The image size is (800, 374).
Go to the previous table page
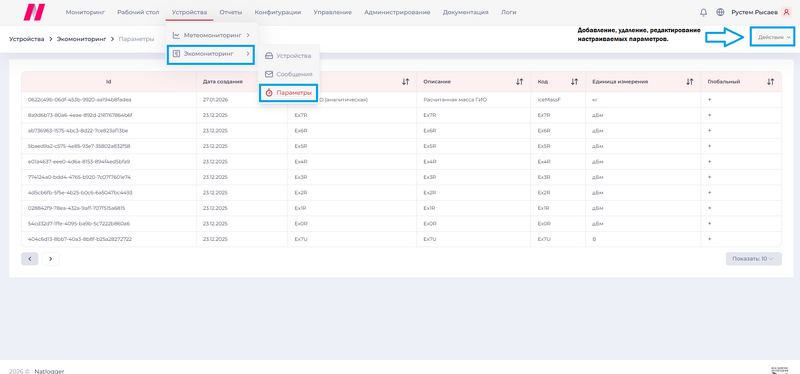tap(30, 259)
